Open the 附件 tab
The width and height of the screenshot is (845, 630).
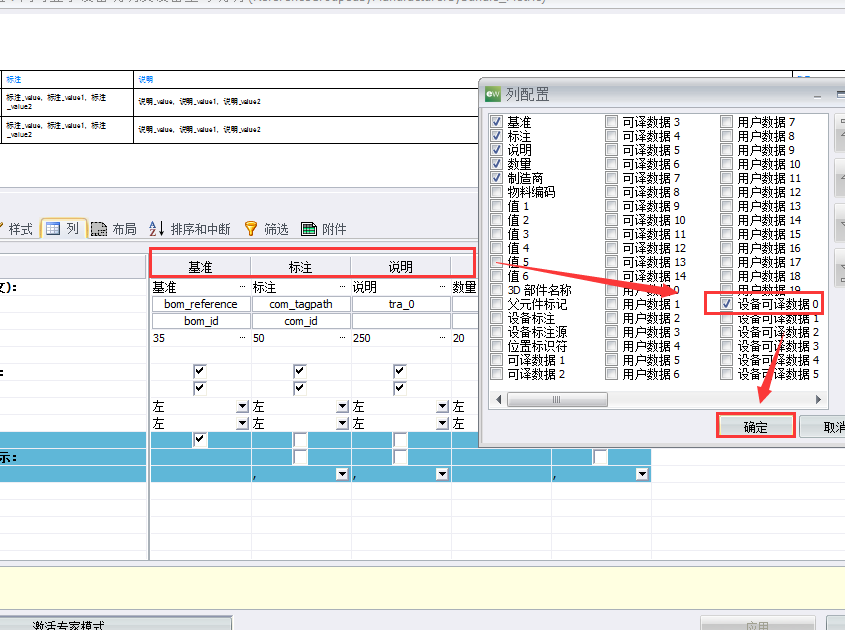pyautogui.click(x=323, y=229)
